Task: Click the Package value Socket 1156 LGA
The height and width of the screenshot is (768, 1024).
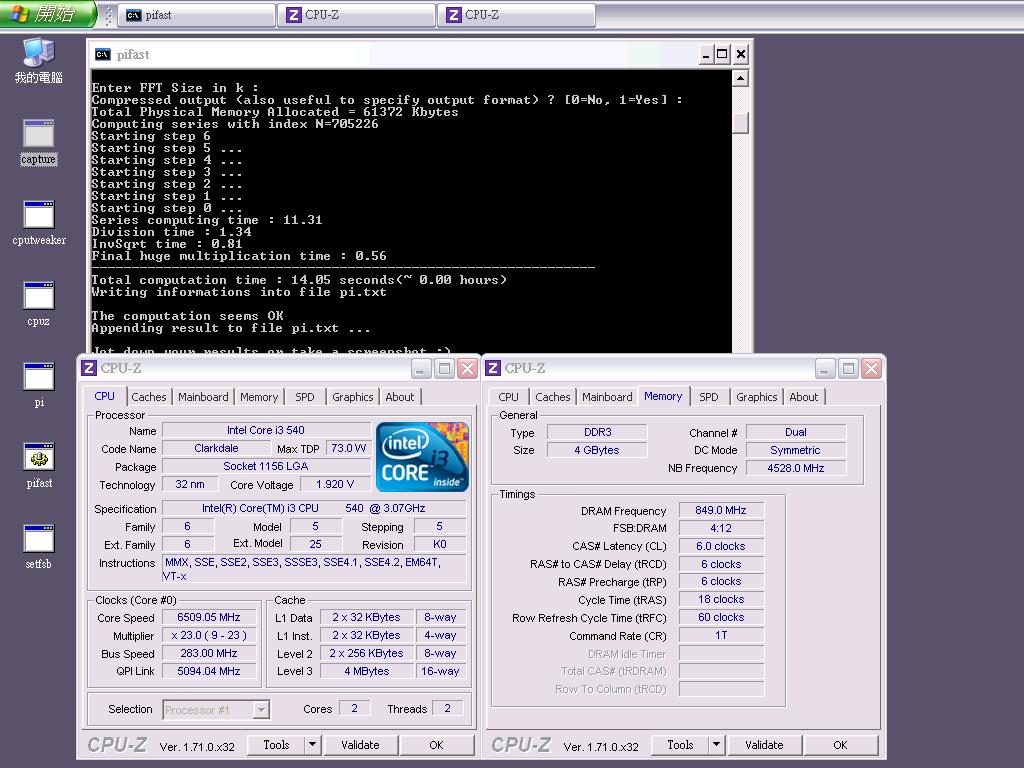Action: click(266, 466)
